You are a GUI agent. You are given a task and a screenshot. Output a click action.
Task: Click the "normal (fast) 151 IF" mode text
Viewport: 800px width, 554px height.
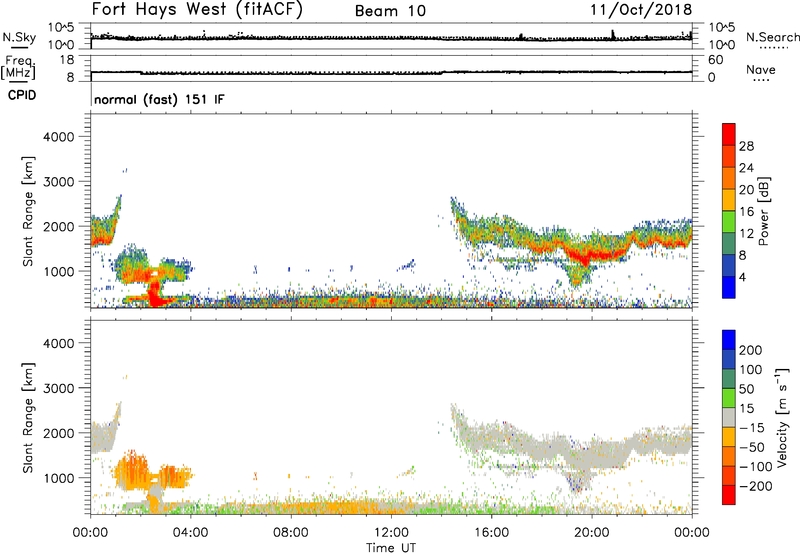click(159, 99)
